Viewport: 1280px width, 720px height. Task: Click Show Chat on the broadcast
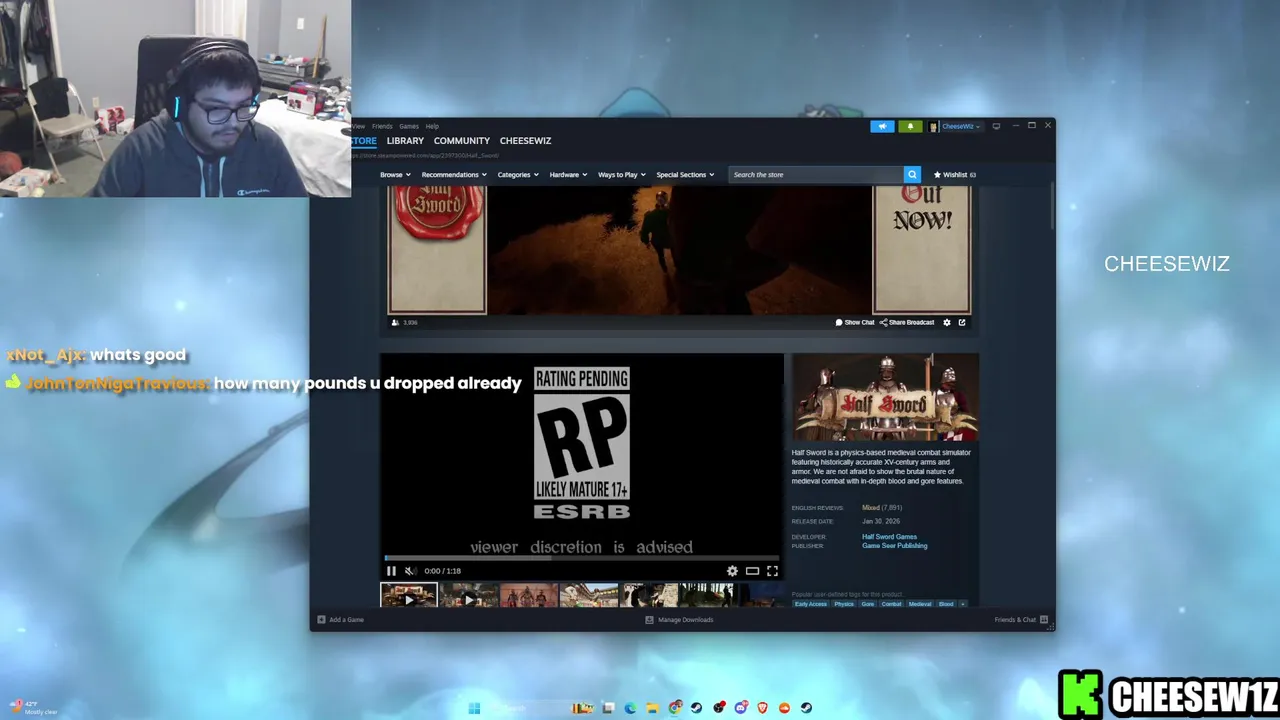855,322
